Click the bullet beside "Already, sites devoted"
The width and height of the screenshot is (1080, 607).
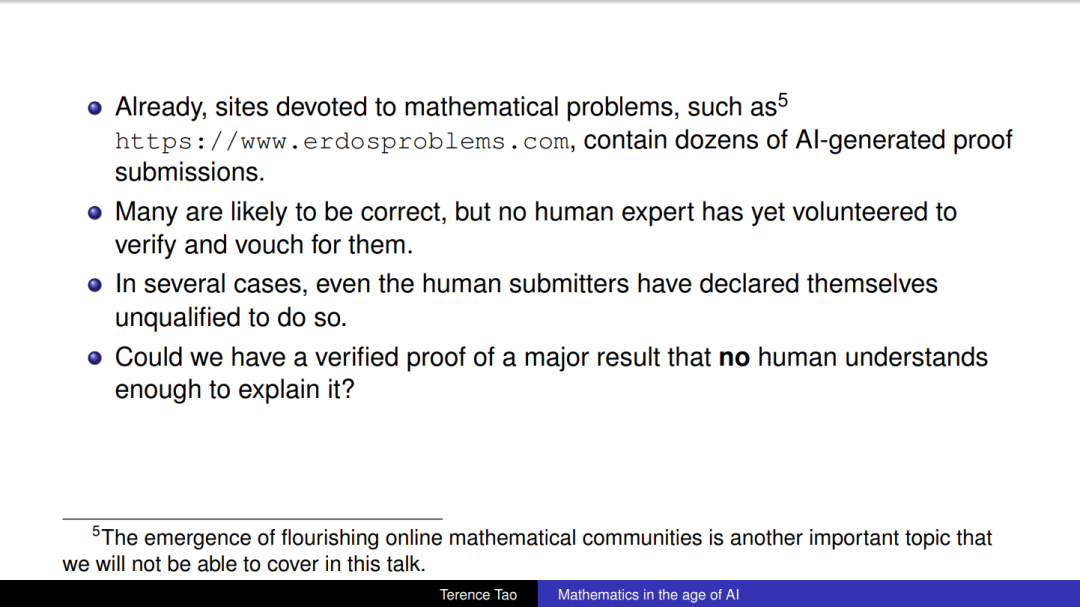95,108
